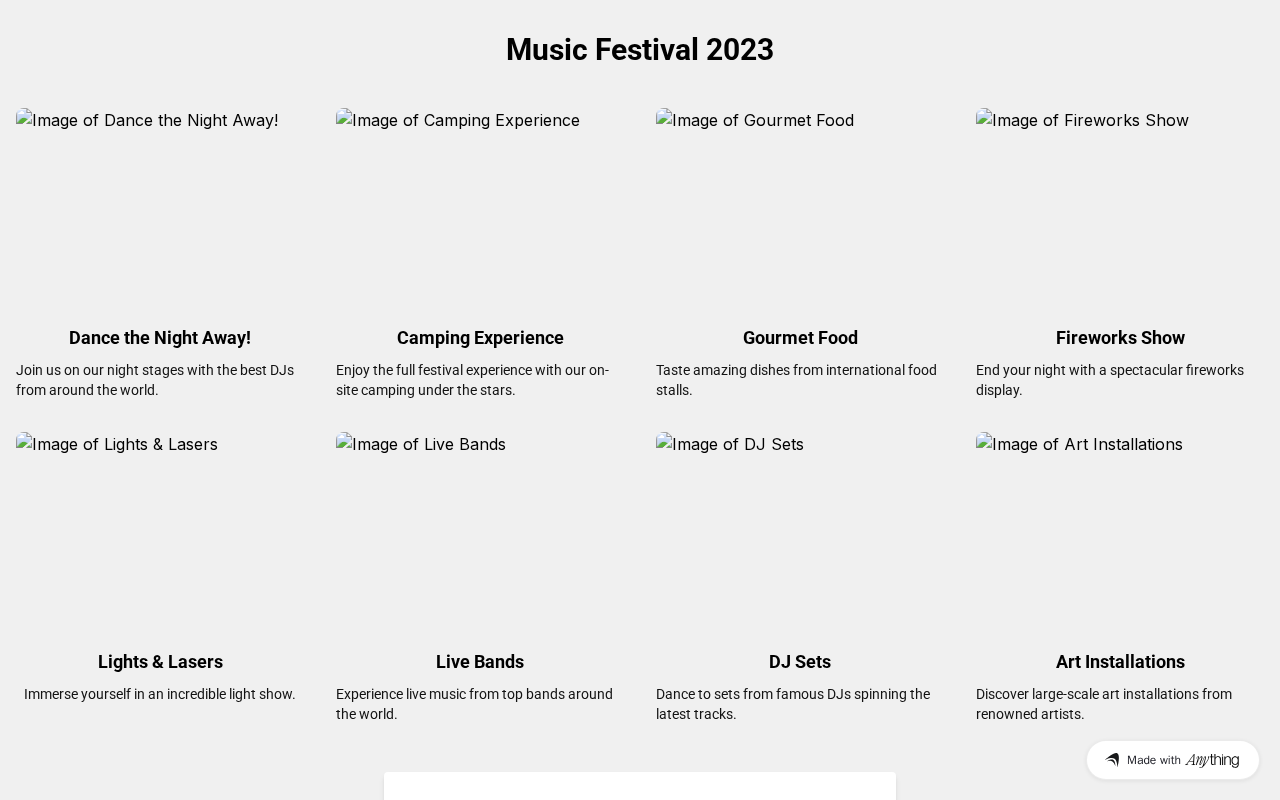Select the Art Installations title
The height and width of the screenshot is (800, 1280).
[1120, 662]
